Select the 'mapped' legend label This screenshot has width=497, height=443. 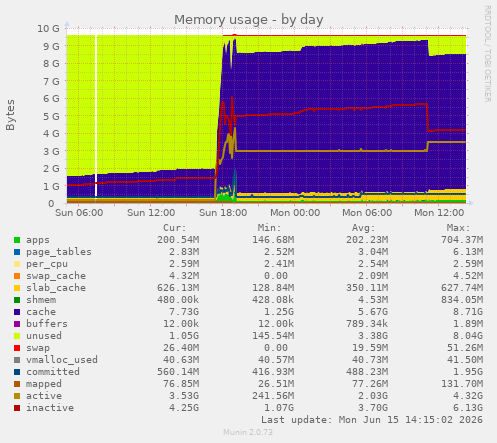44,384
